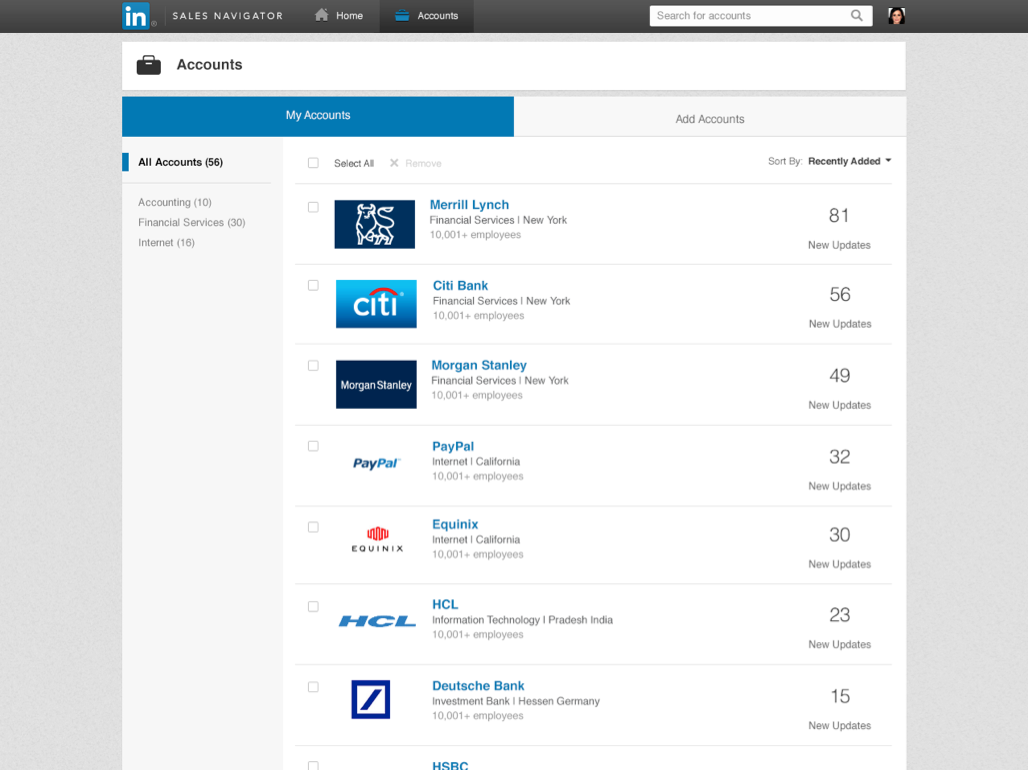Click 'Investment Bank | Hessen Germany' text

tap(516, 701)
